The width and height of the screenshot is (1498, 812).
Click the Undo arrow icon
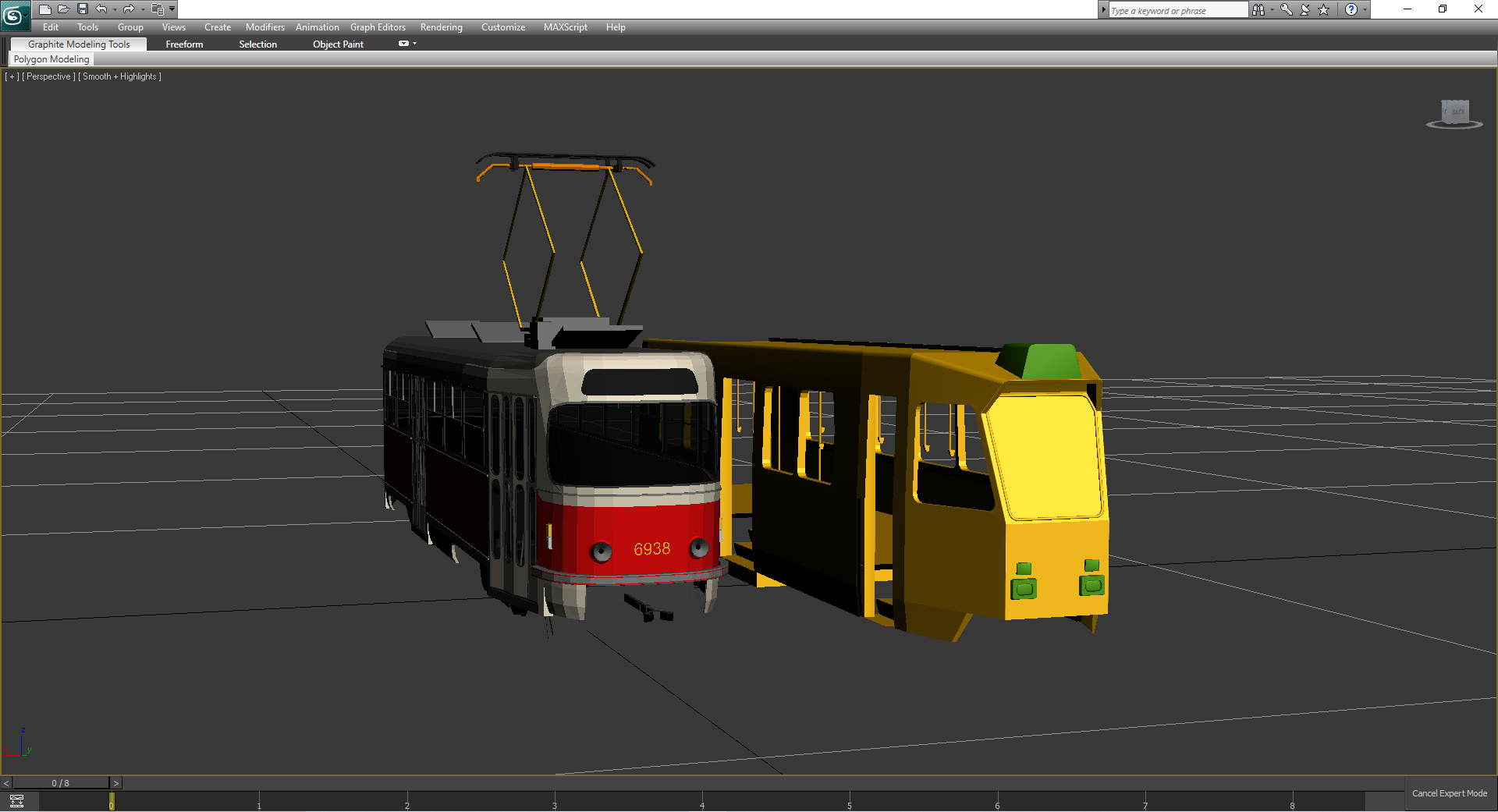click(101, 9)
